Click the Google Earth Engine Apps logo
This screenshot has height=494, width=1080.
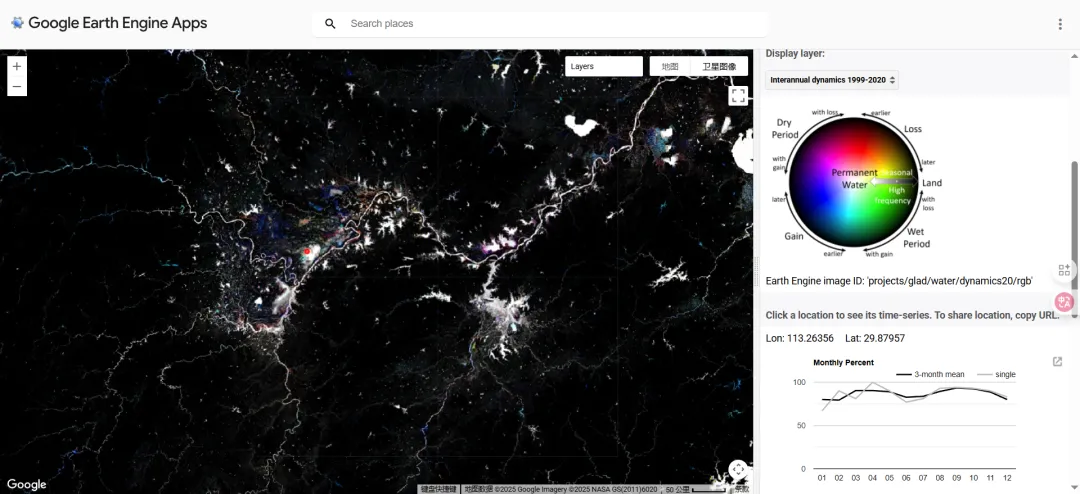[109, 23]
